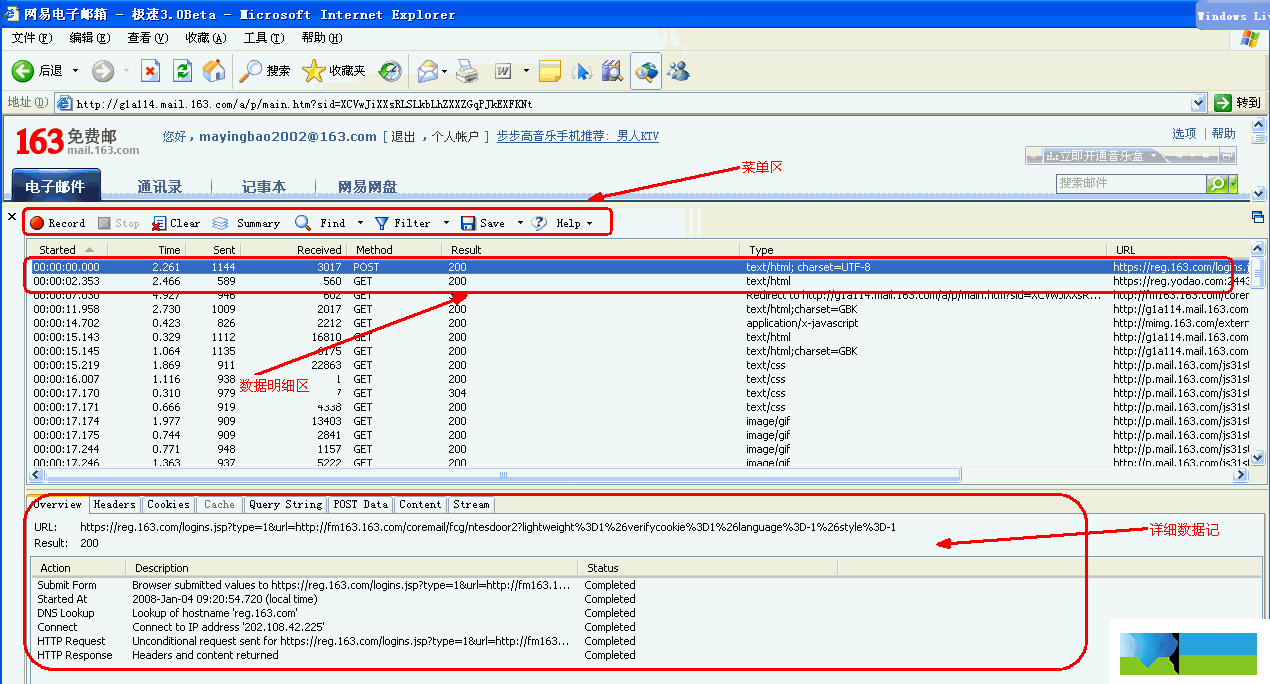Close the HttpWatch panel with the X

[12, 217]
